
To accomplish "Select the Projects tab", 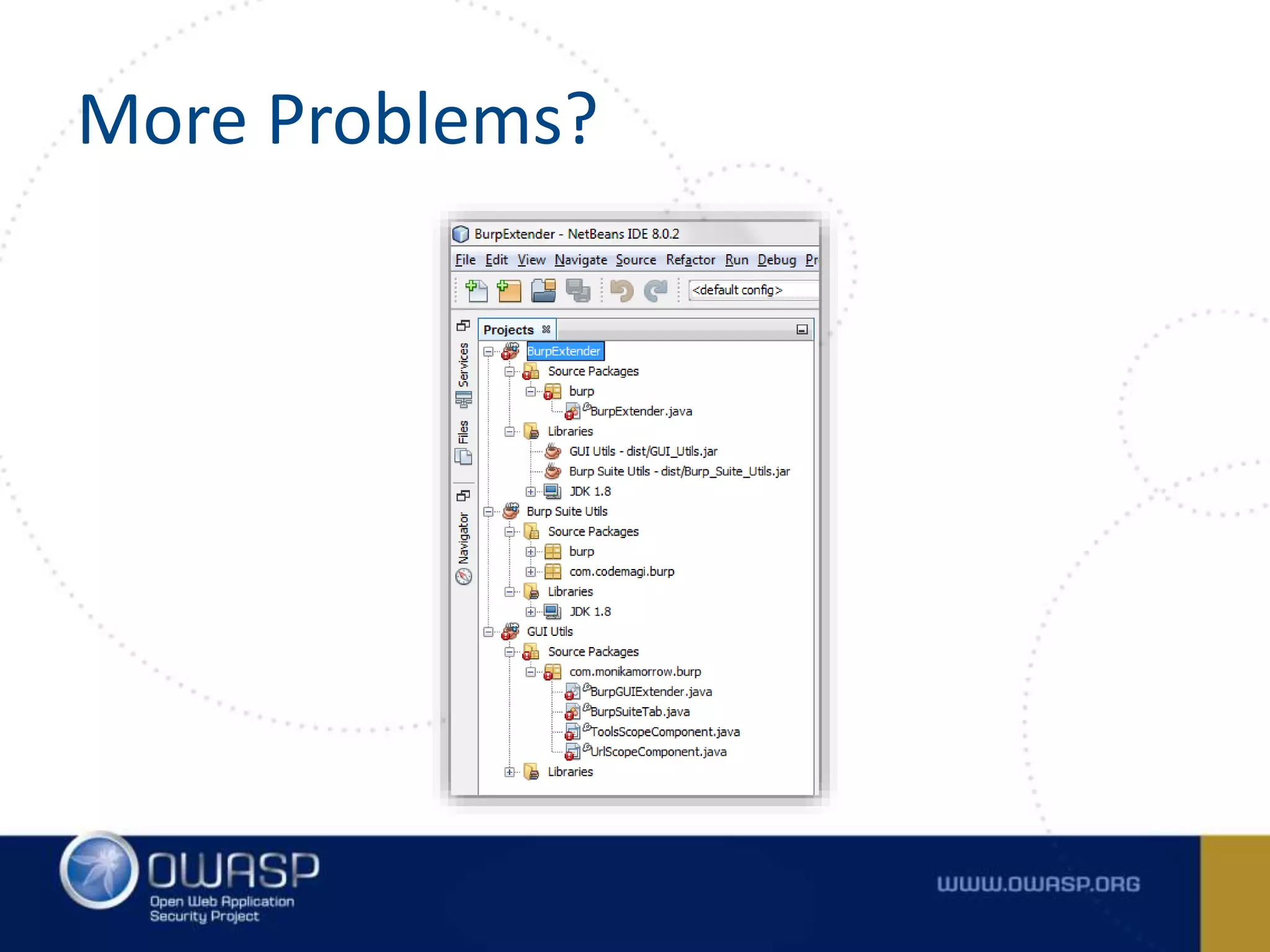I will click(x=508, y=330).
